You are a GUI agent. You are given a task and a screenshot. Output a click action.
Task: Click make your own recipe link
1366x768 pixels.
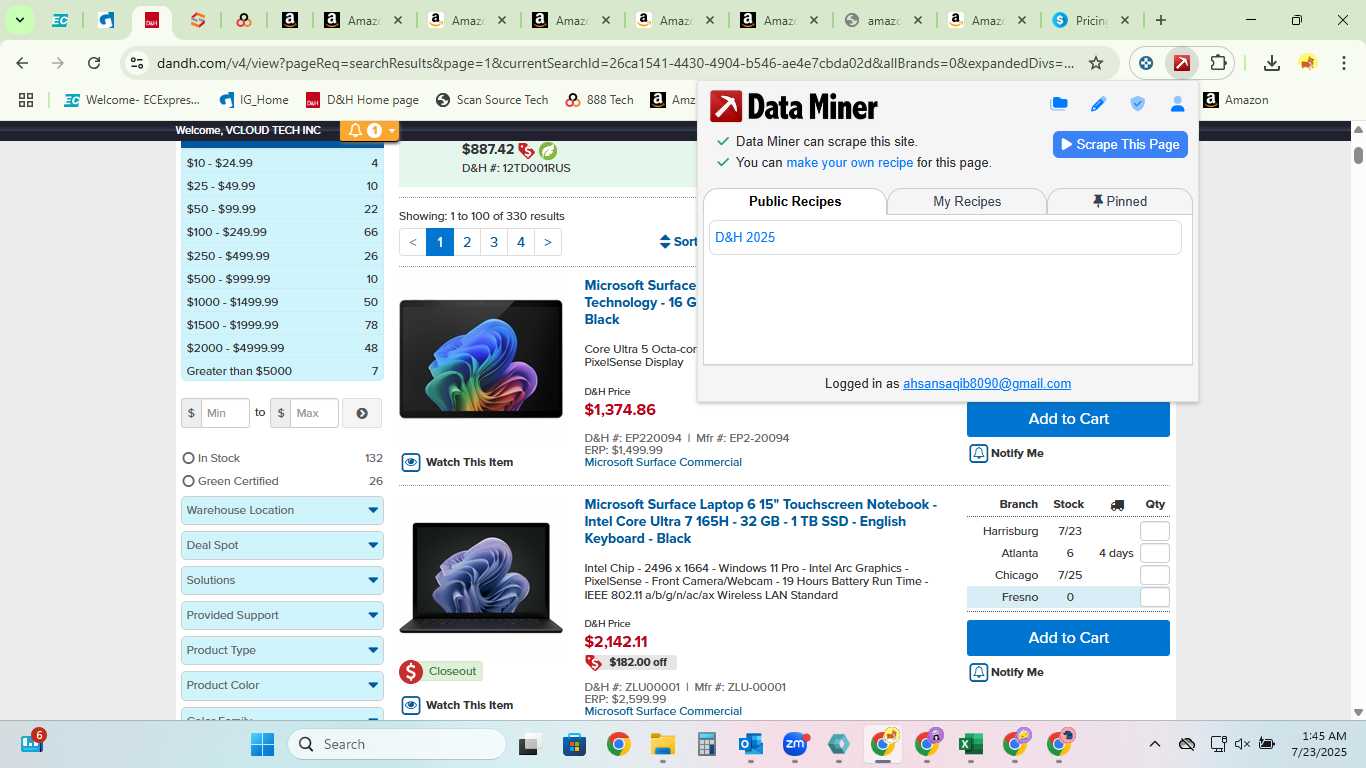[x=849, y=162]
